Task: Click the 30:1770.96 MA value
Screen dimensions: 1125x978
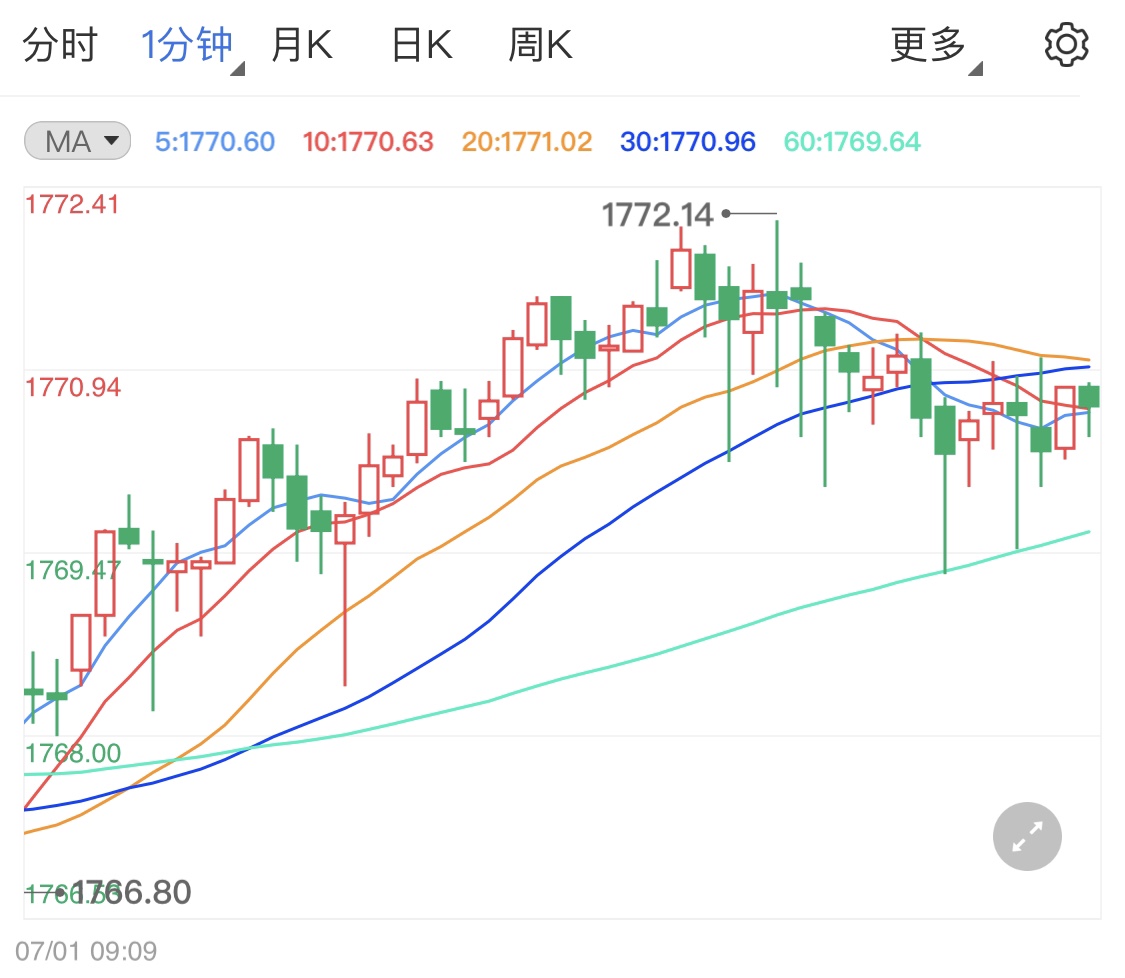Action: coord(687,141)
